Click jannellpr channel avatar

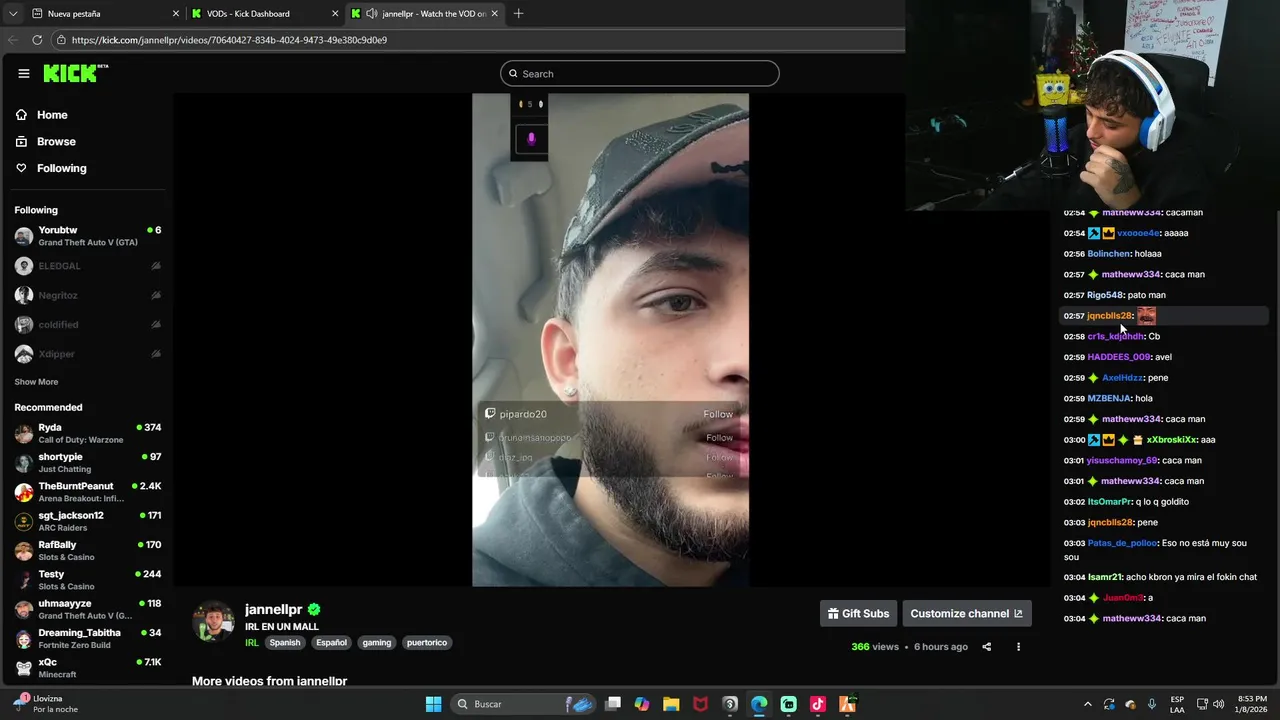pos(213,621)
